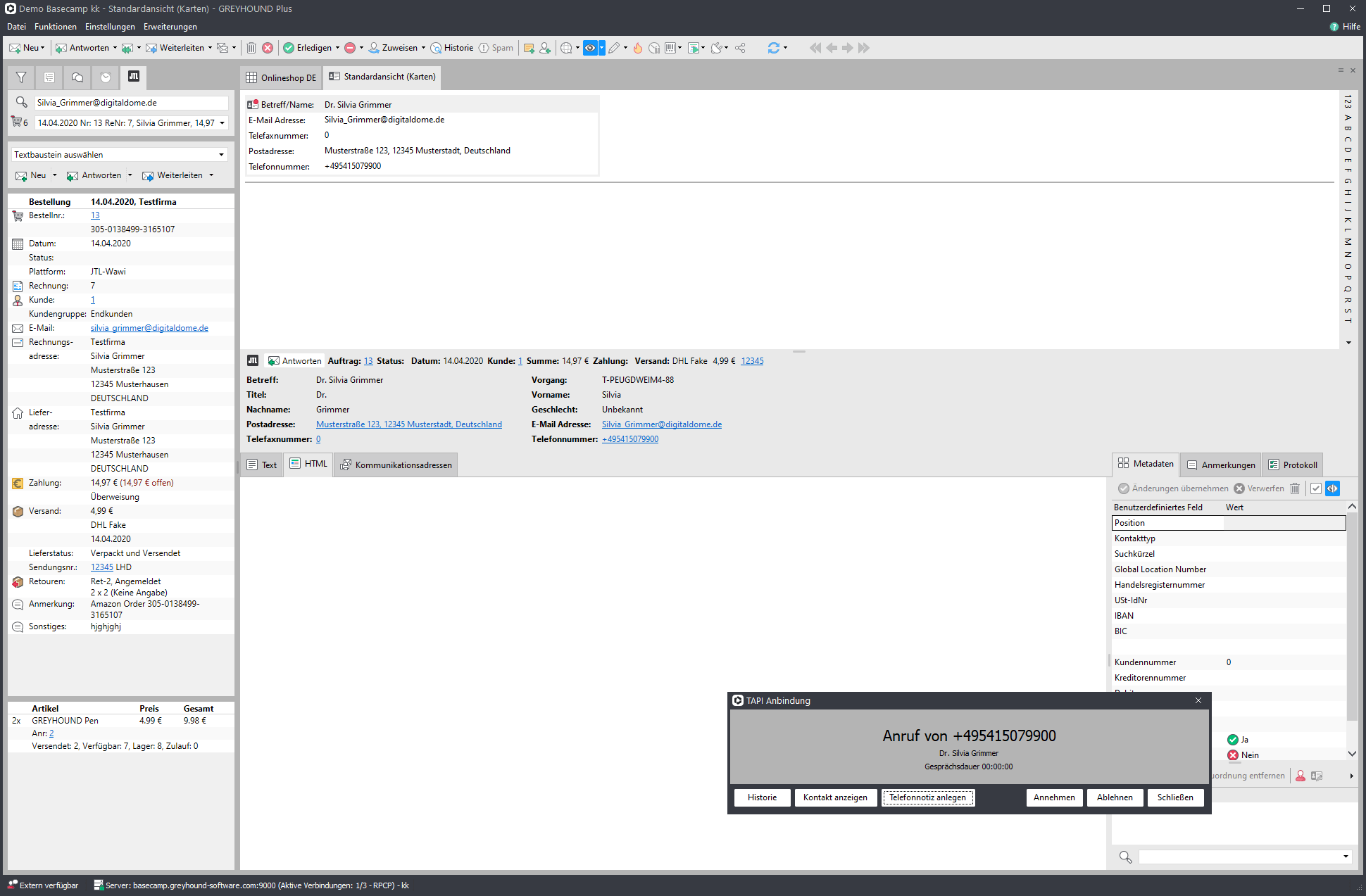Screen dimensions: 1366x896
Task: Open the clock sidebar tab icon
Action: pos(106,77)
